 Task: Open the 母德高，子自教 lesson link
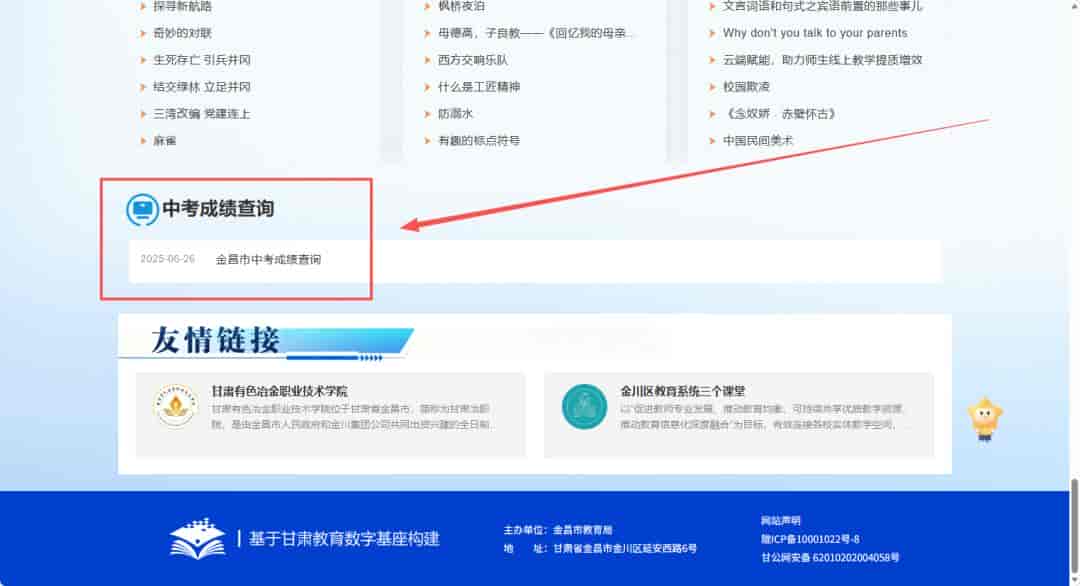pyautogui.click(x=535, y=33)
